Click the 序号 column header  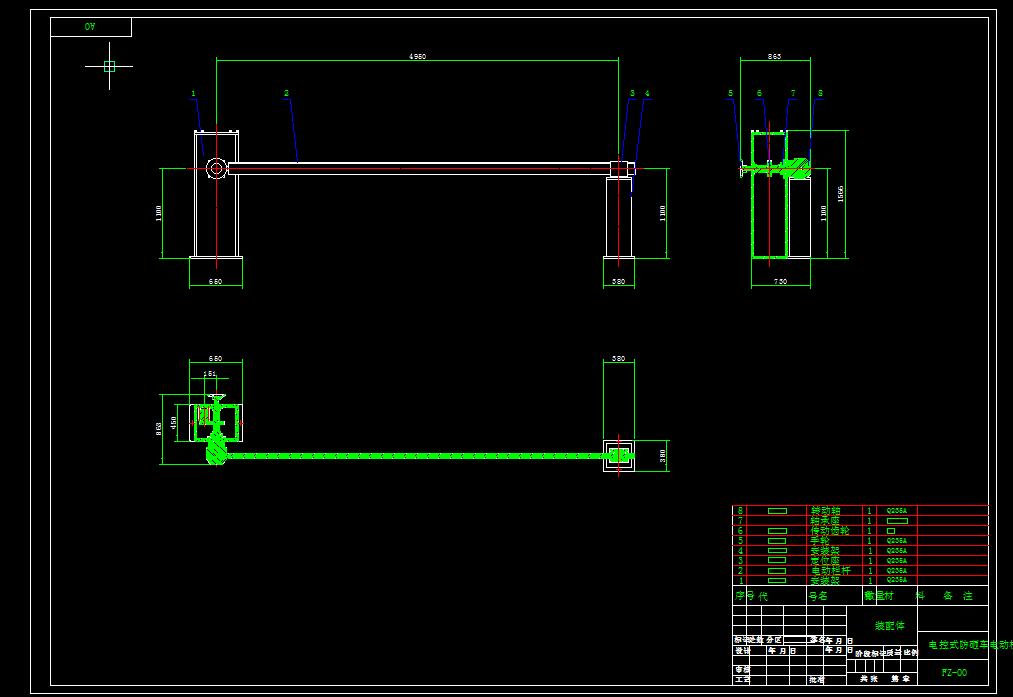(x=746, y=596)
